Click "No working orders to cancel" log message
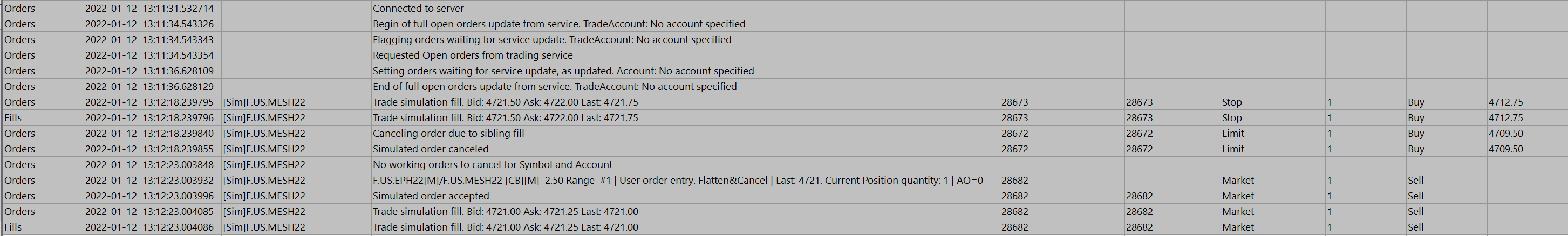 (492, 165)
